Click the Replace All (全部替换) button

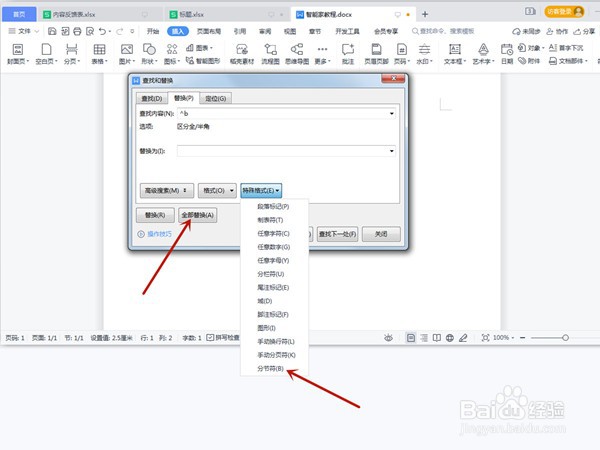[197, 215]
